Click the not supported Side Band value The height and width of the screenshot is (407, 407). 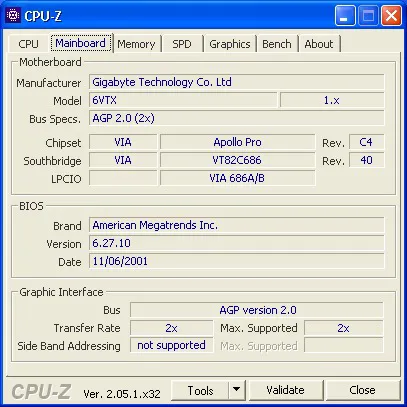(171, 345)
